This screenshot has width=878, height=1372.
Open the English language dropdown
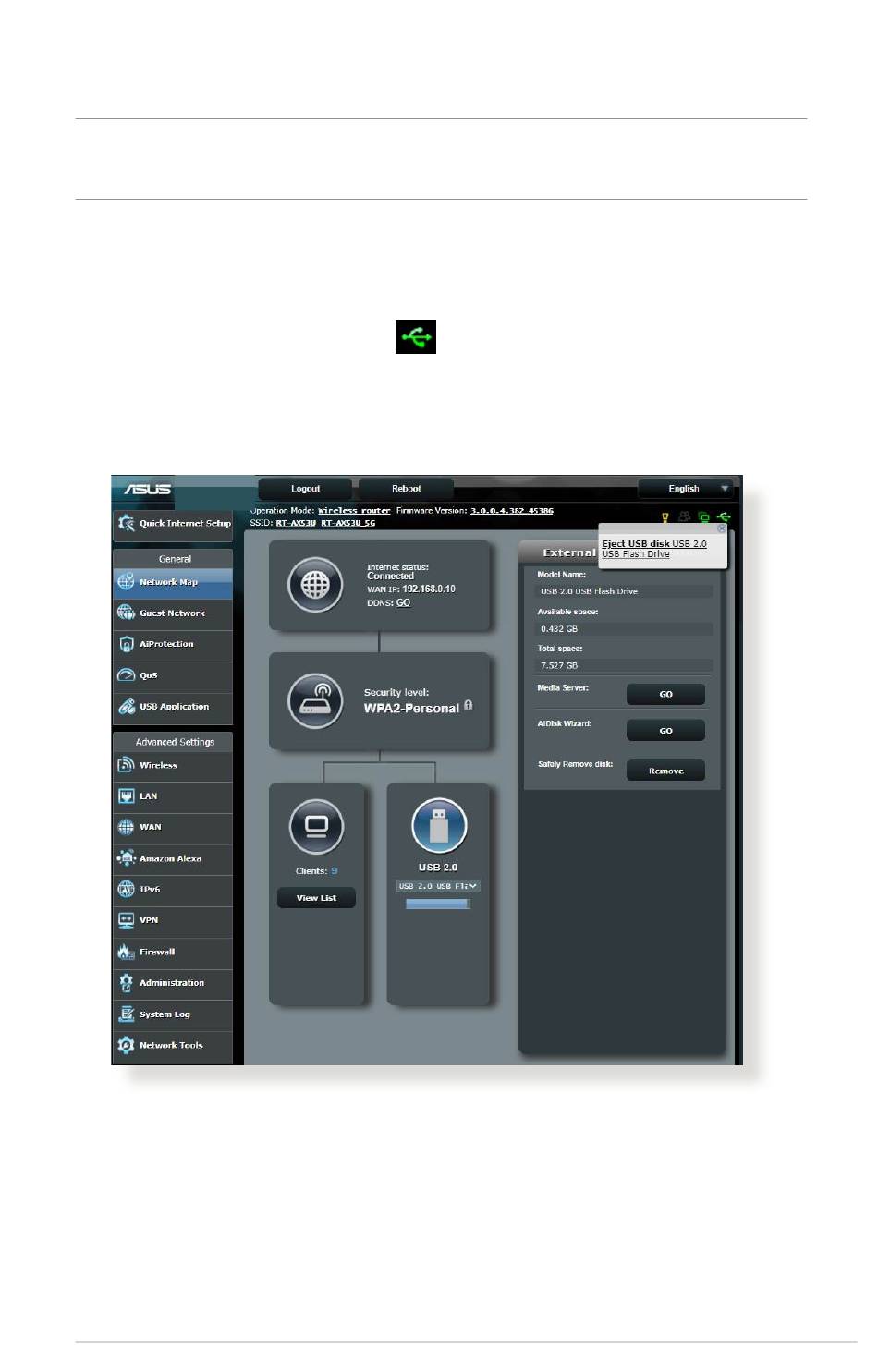point(686,489)
